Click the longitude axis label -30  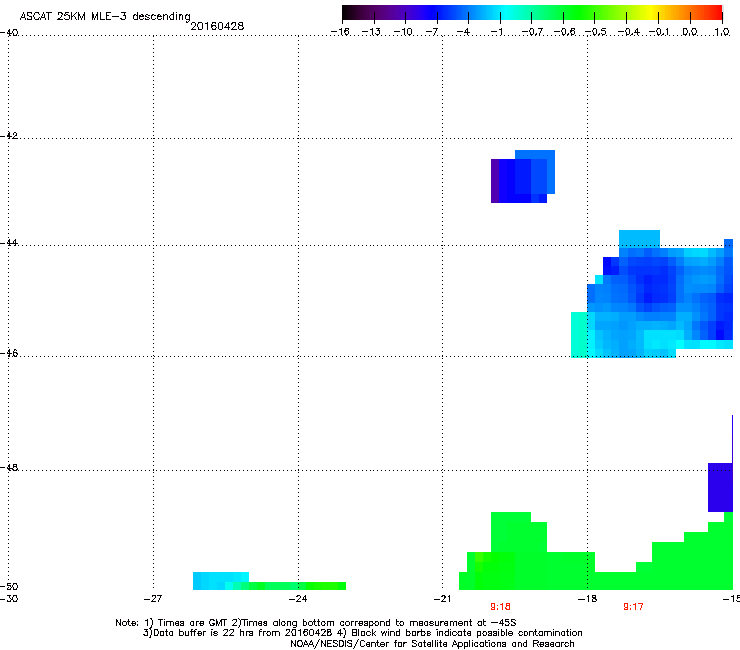point(9,599)
